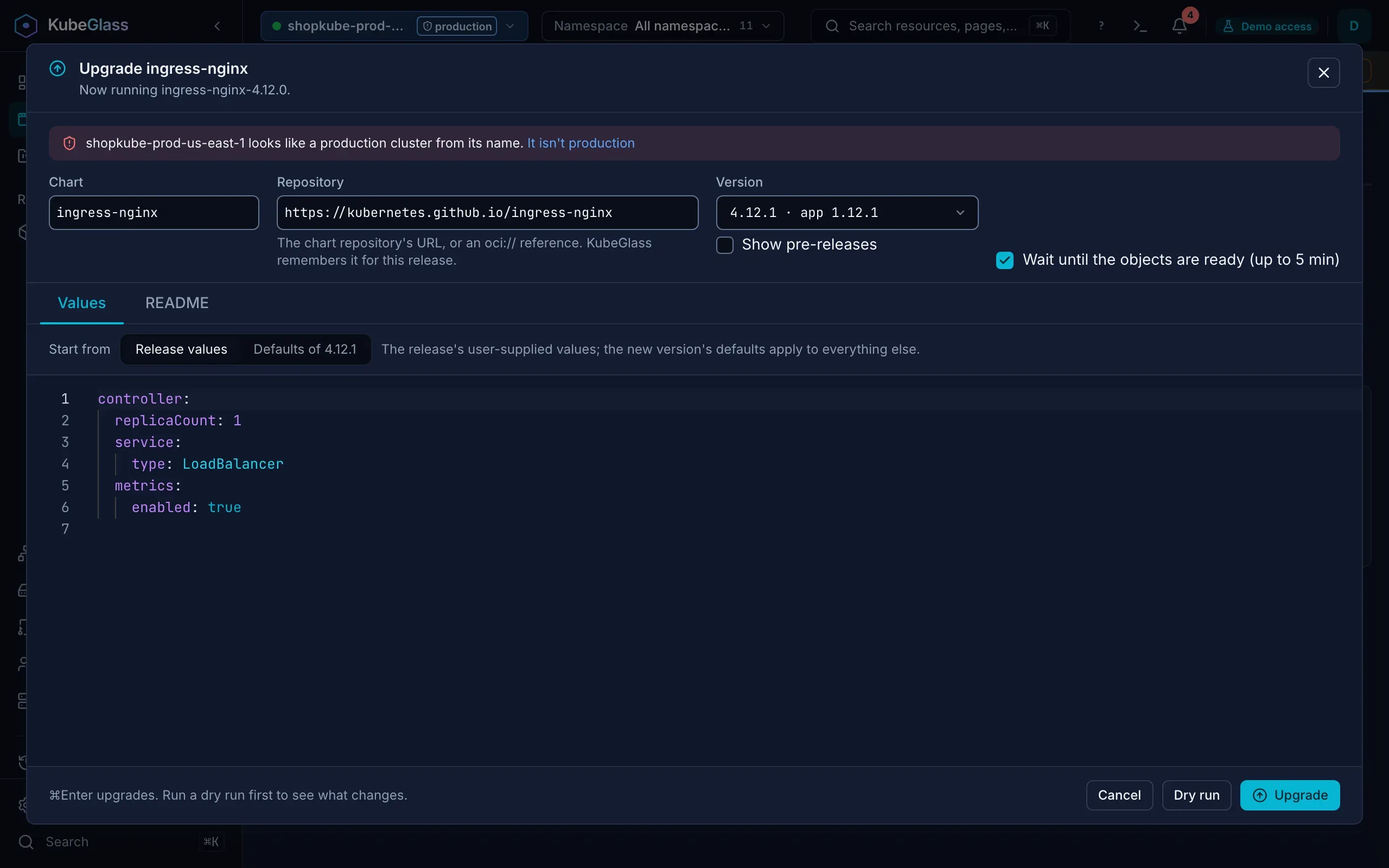Click the top Search resources field

(x=940, y=26)
